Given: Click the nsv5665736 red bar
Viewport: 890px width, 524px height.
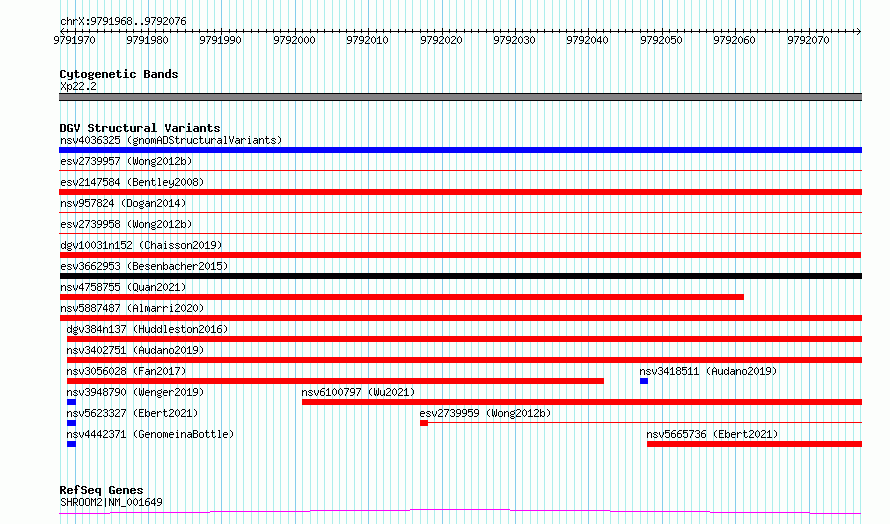Looking at the screenshot, I should (754, 444).
